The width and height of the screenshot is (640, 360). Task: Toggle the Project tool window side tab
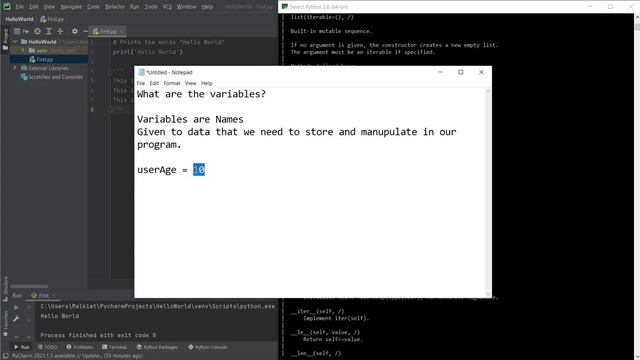5,40
